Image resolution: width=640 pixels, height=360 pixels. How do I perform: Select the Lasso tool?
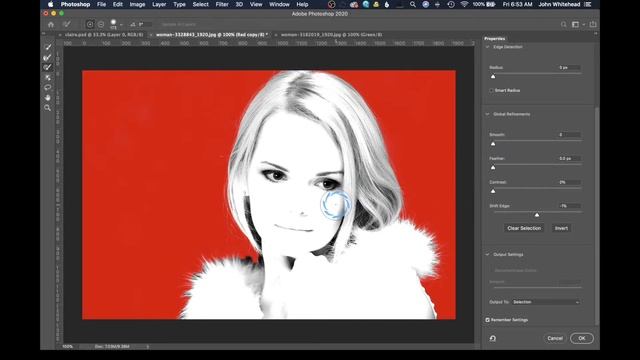tap(47, 87)
